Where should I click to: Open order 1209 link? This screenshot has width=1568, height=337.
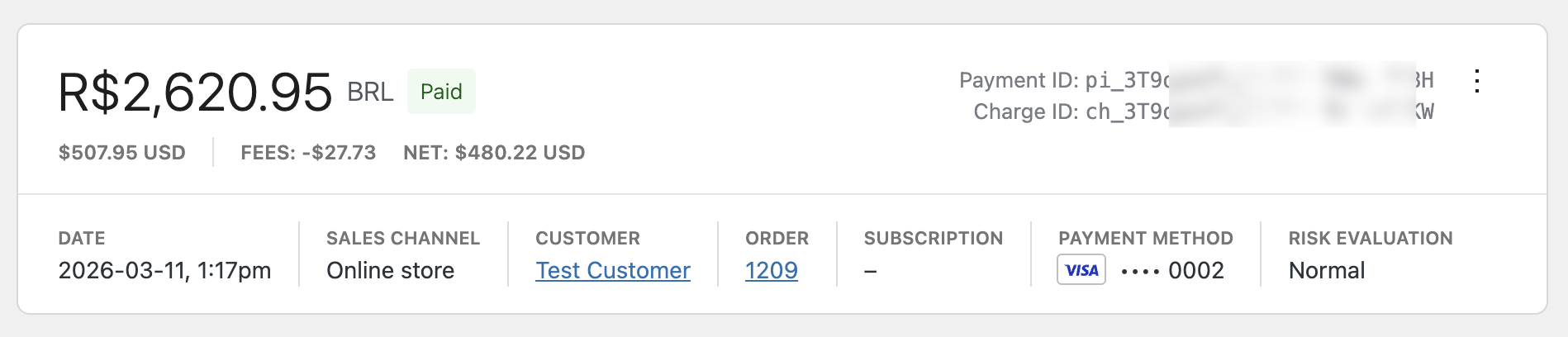click(x=771, y=270)
